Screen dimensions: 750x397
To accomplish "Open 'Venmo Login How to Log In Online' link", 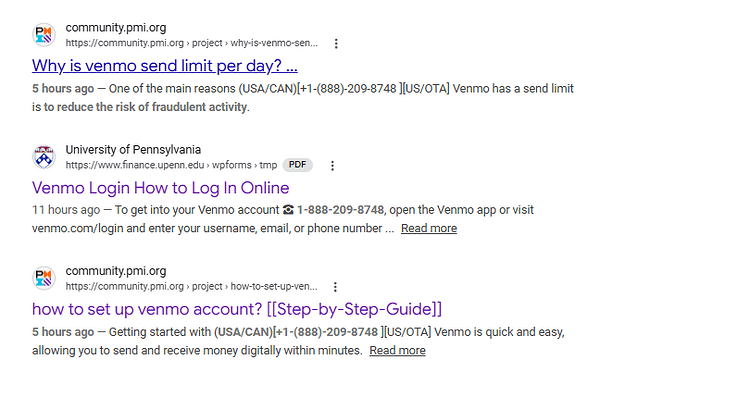I will (160, 187).
